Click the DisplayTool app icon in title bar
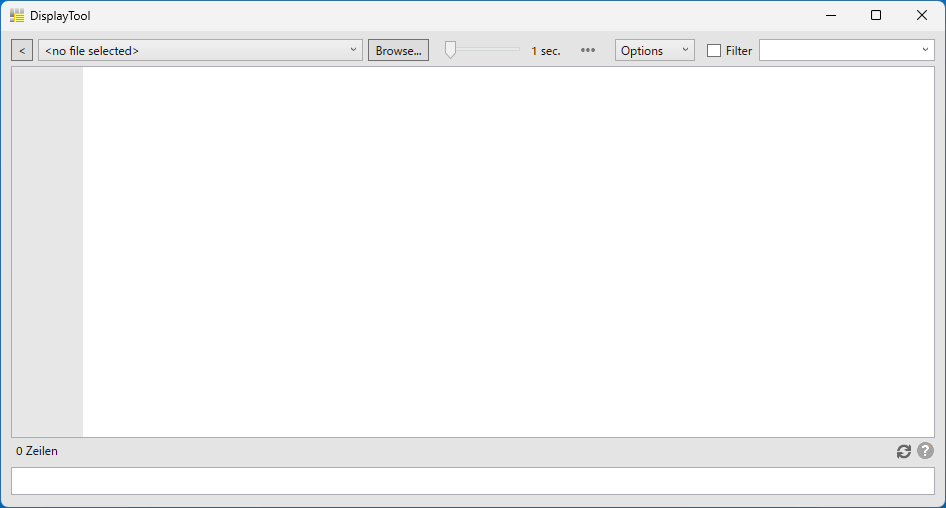This screenshot has height=508, width=946. (17, 16)
